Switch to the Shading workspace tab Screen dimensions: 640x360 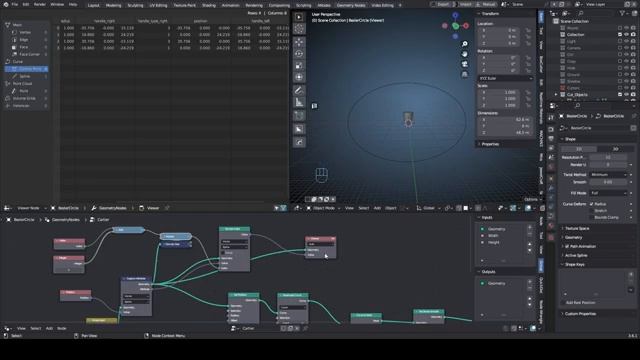click(x=209, y=5)
